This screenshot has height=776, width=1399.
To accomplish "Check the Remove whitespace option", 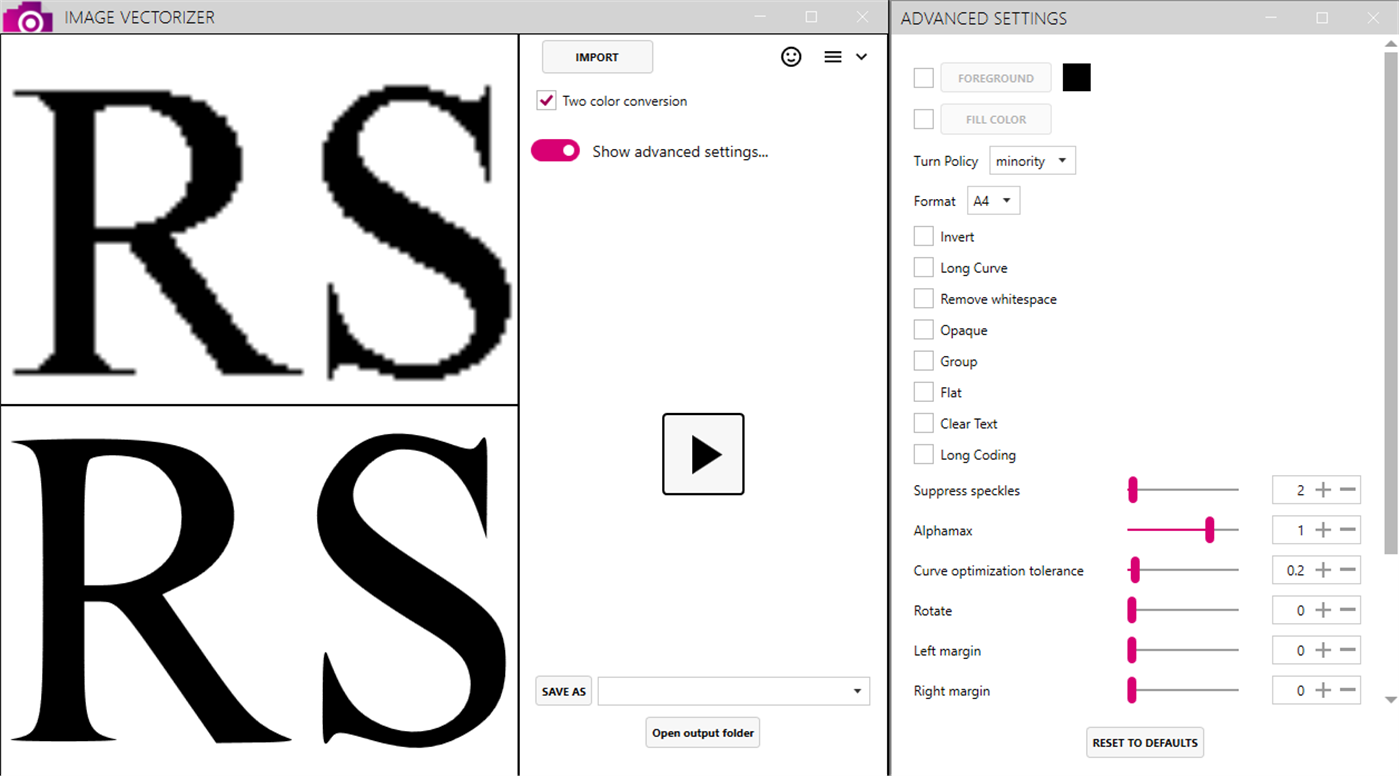I will click(923, 298).
